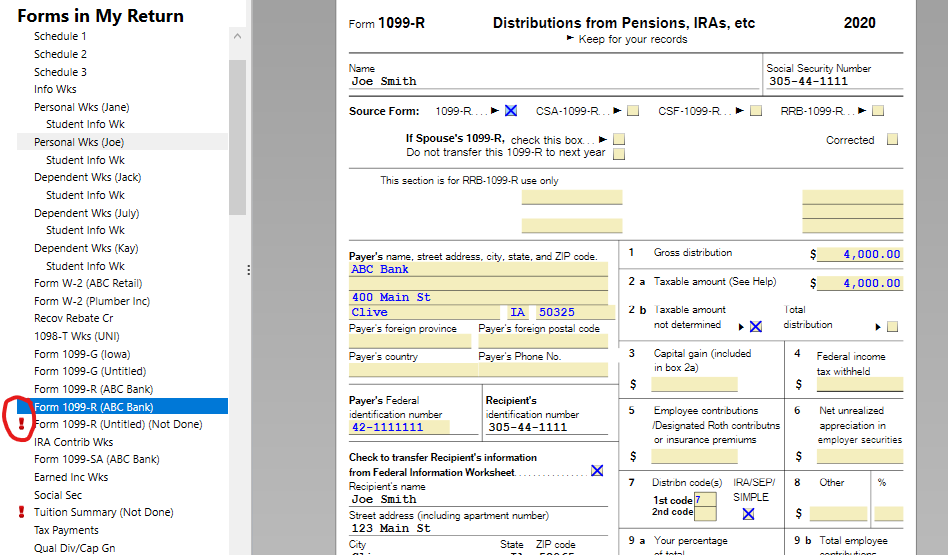Open Form 1099-G (Untitled)

click(x=90, y=371)
